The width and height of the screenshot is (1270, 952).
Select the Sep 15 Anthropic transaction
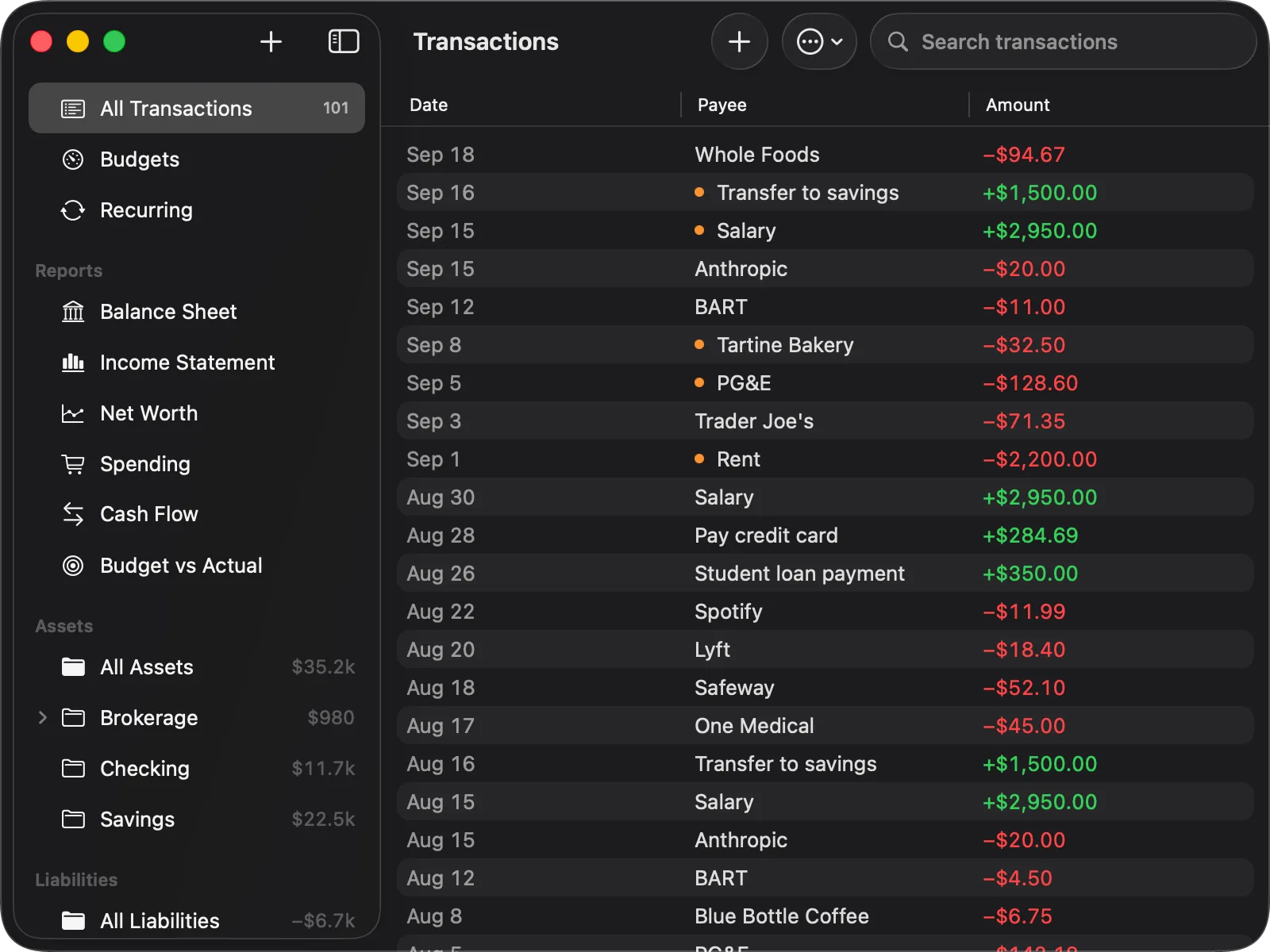click(x=825, y=269)
